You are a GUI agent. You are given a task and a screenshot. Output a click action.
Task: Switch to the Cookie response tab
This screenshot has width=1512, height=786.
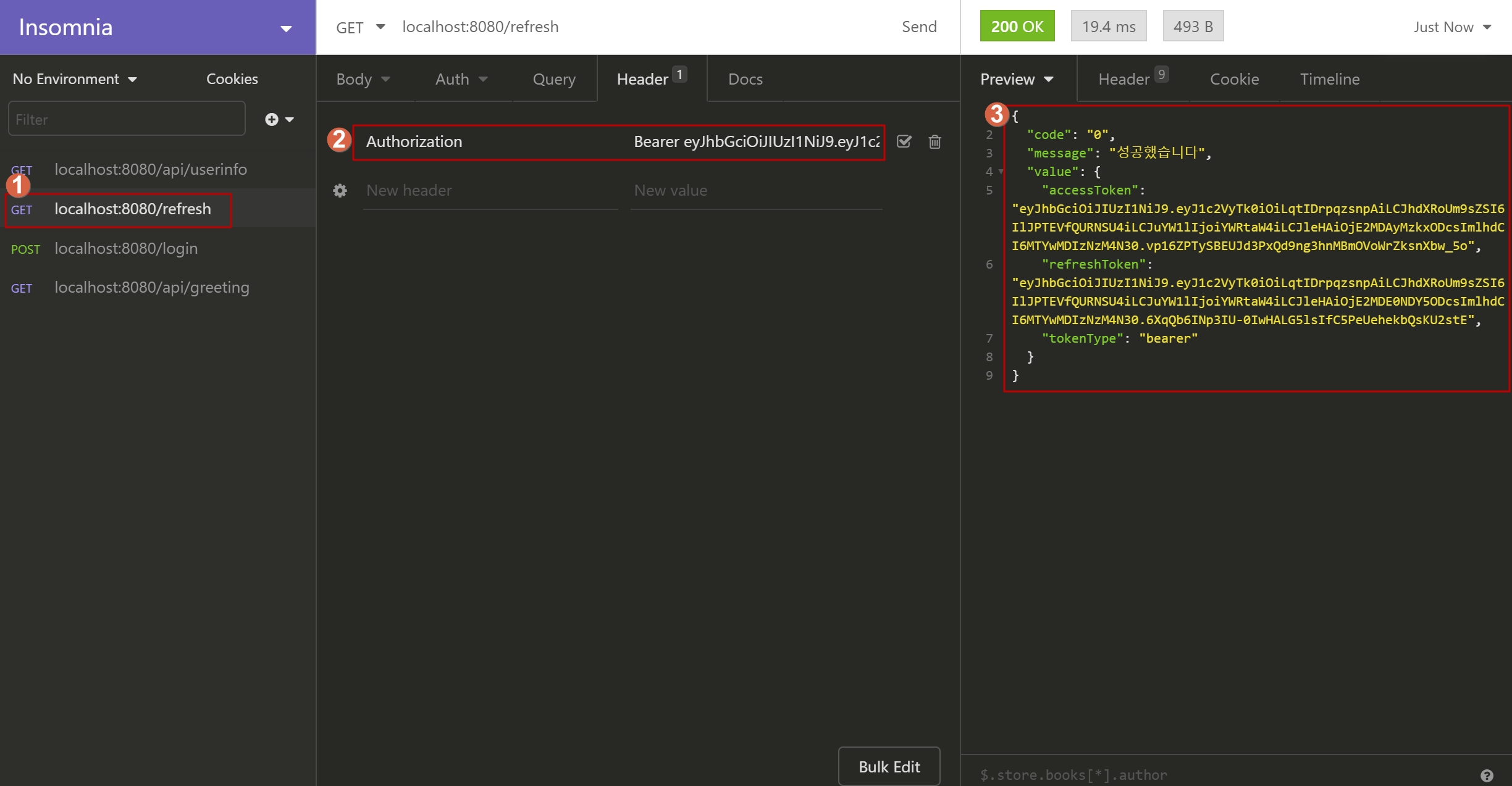1233,78
